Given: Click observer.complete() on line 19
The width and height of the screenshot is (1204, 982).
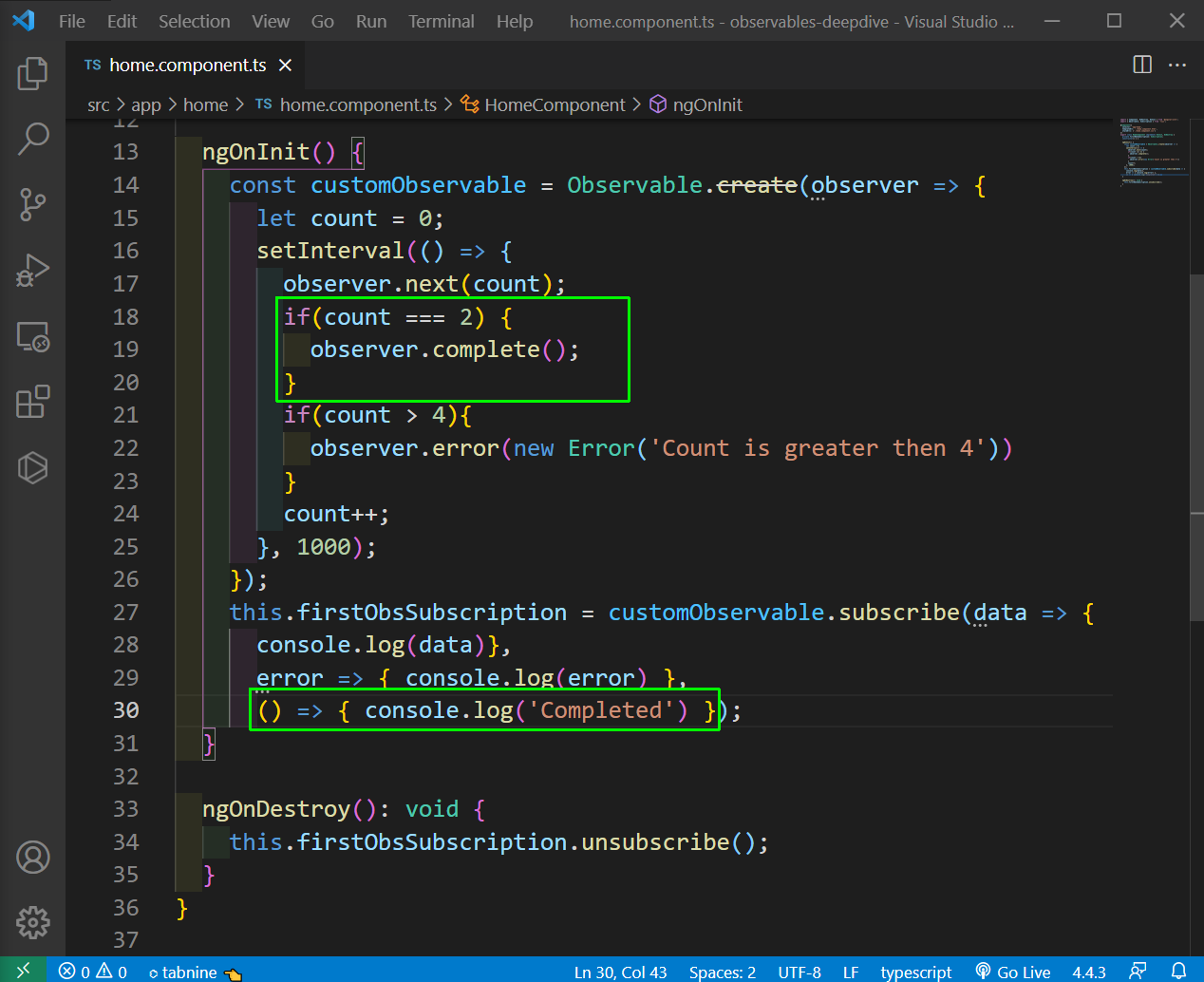Looking at the screenshot, I should click(x=438, y=349).
